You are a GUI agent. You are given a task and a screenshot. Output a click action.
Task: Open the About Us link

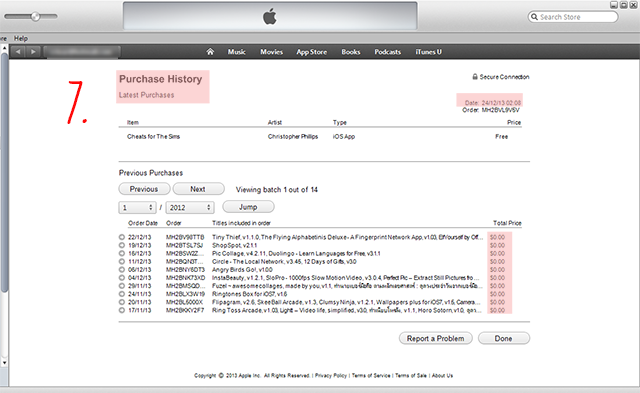[x=442, y=375]
